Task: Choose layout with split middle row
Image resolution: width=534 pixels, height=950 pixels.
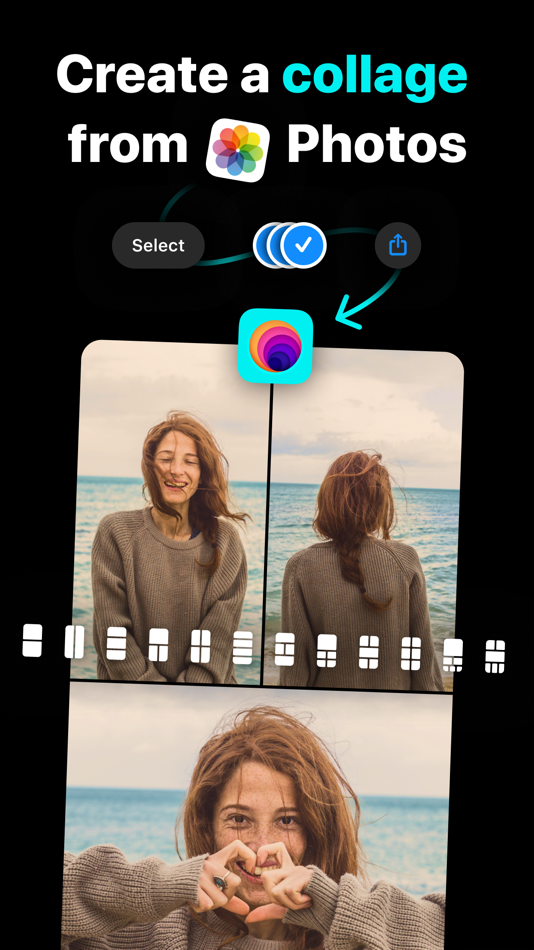Action: (x=285, y=649)
